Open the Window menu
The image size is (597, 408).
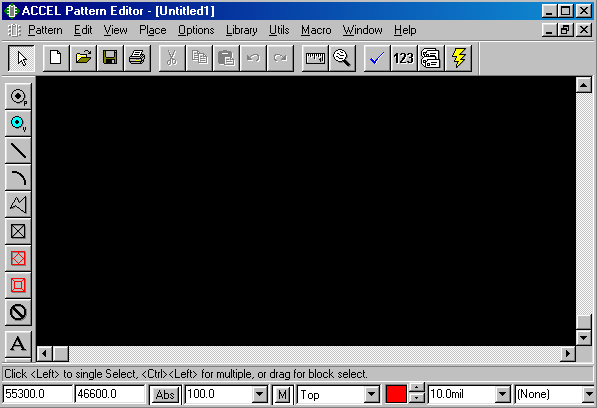362,30
